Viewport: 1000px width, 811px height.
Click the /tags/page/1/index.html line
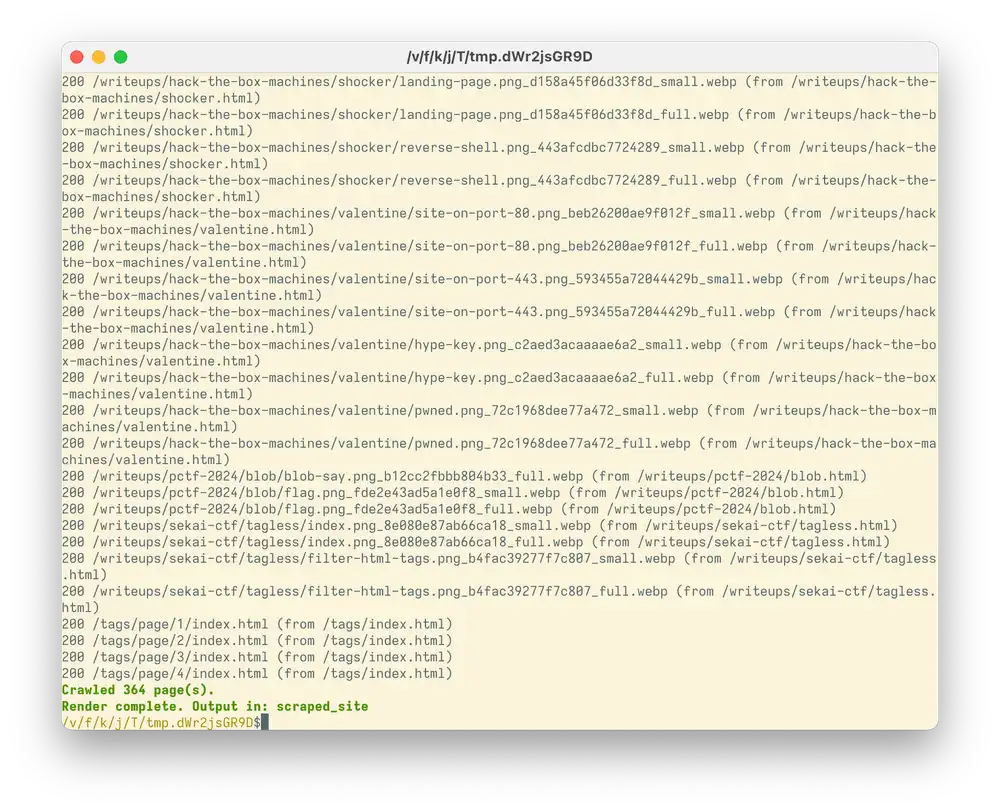coord(257,624)
